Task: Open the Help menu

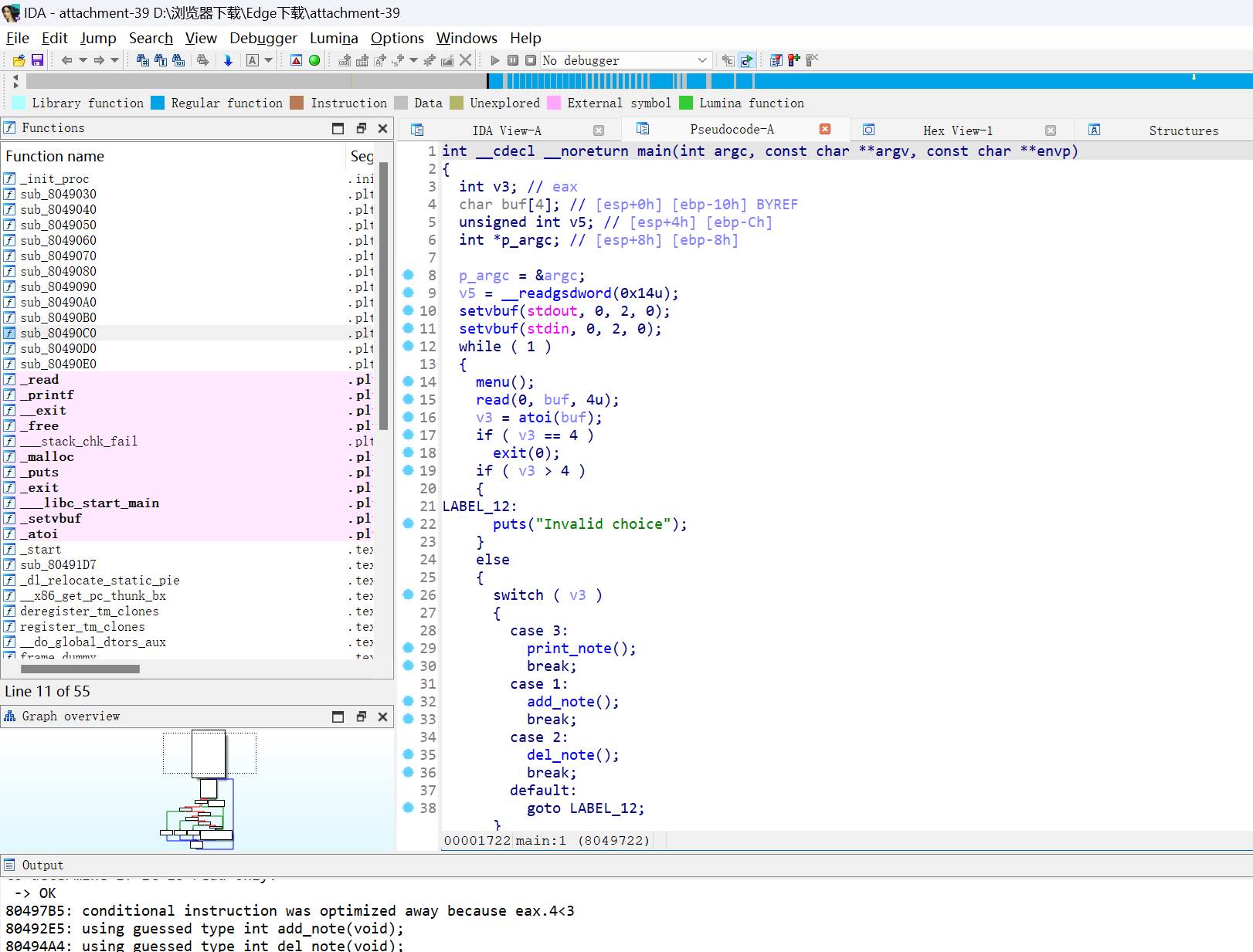Action: click(525, 38)
